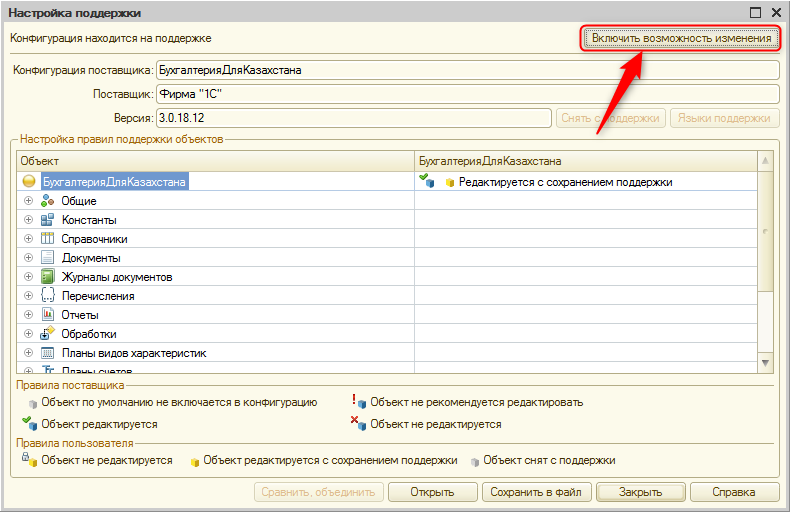Viewport: 790px width, 512px height.
Task: Click the Общие tree node icon
Action: 47,201
